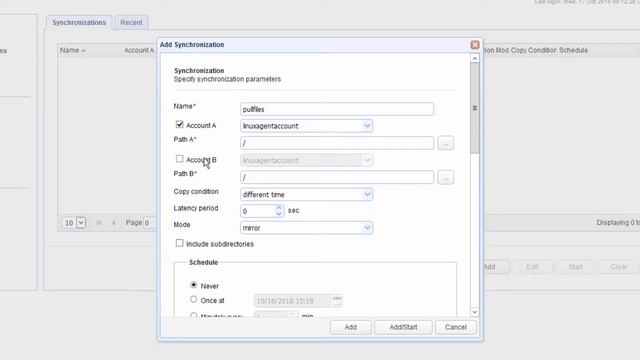Click into the Path A field
This screenshot has height=360, width=640.
[x=337, y=143]
